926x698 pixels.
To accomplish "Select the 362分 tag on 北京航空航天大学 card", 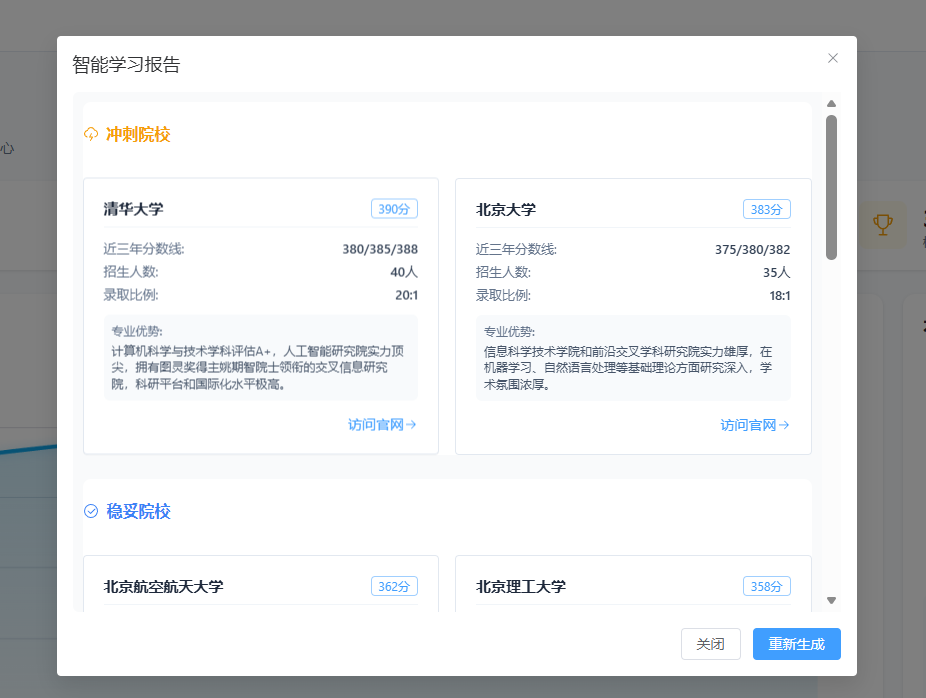I will pyautogui.click(x=394, y=586).
